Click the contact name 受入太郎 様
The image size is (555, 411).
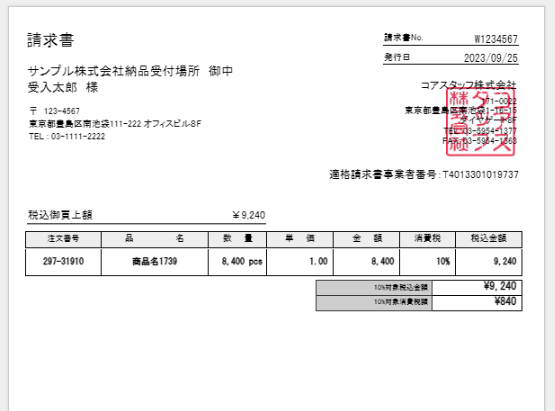click(63, 87)
